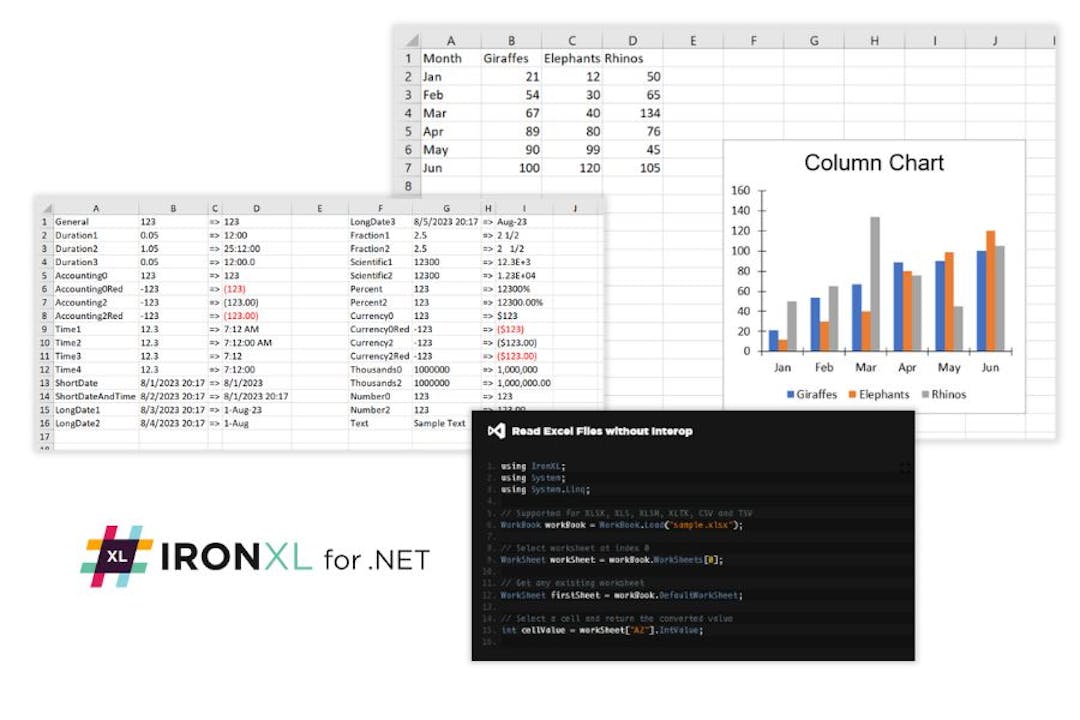Click the expand icon in code snippet panel
Image resolution: width=1080 pixels, height=720 pixels.
click(x=905, y=467)
